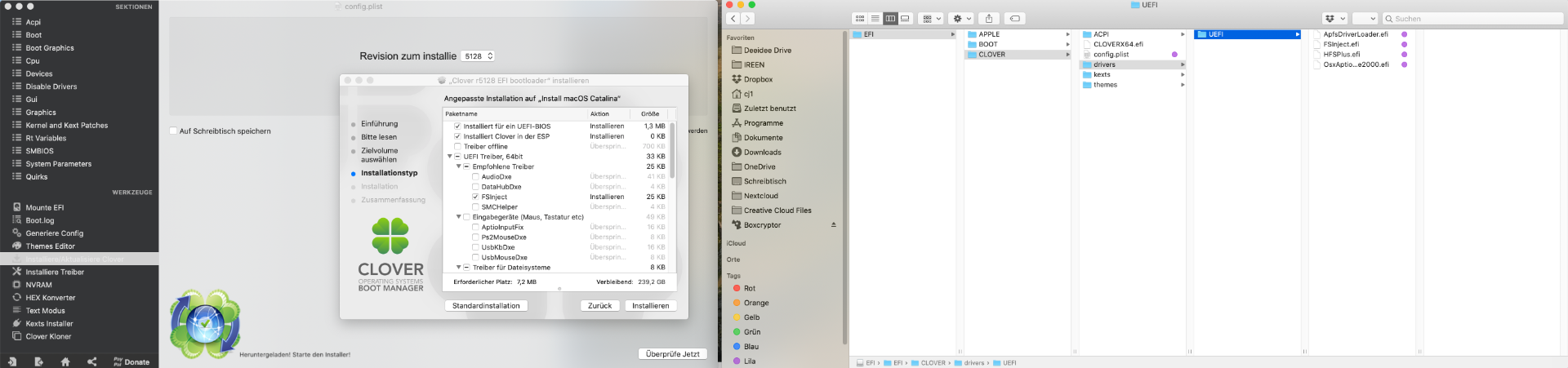Click the Donate PayPal button
This screenshot has height=368, width=1568.
tap(131, 361)
